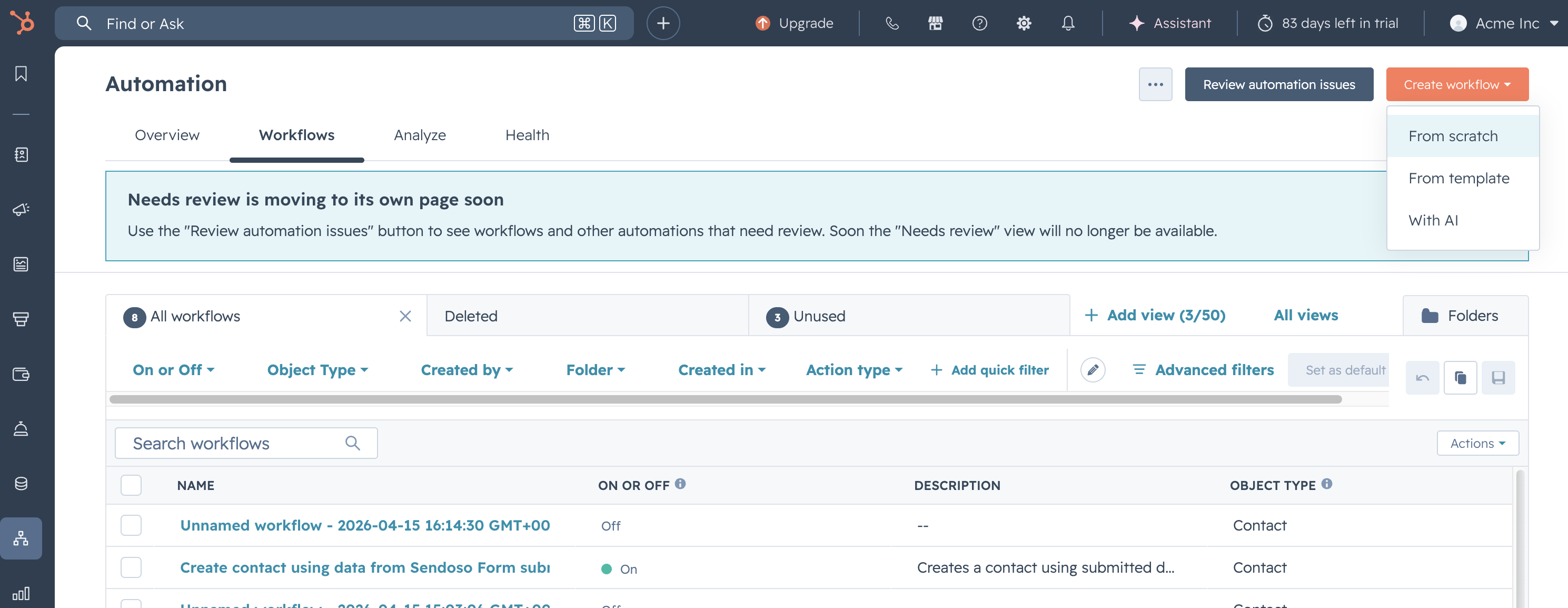Switch to the Health tab
This screenshot has width=1568, height=608.
pyautogui.click(x=527, y=135)
